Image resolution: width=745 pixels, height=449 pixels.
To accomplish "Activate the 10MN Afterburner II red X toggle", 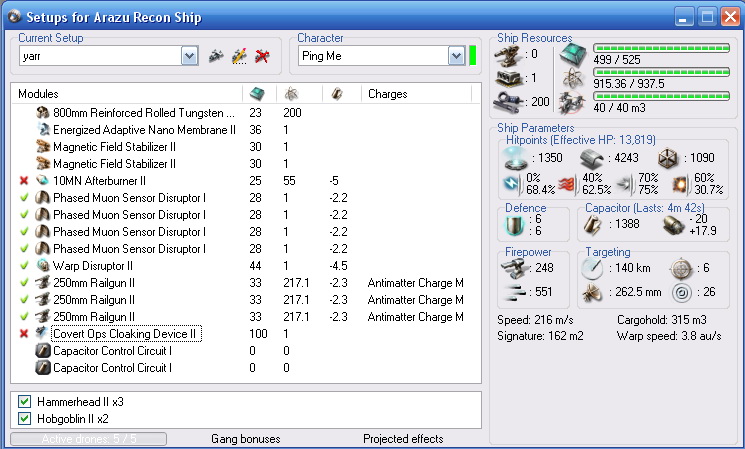I will point(24,181).
